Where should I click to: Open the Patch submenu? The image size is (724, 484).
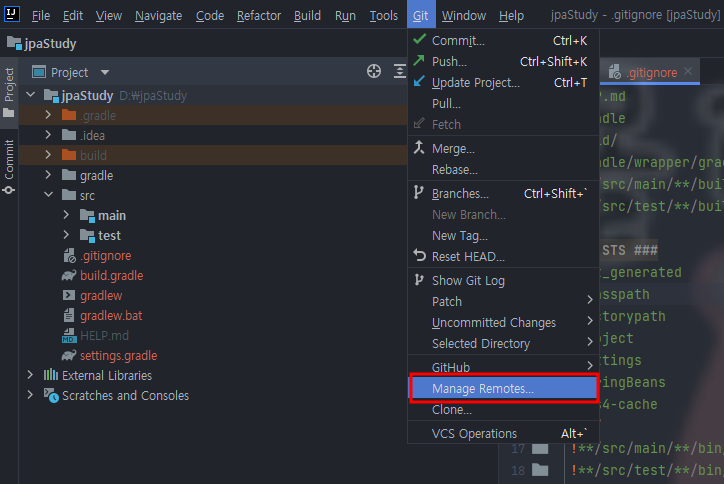[x=503, y=302]
